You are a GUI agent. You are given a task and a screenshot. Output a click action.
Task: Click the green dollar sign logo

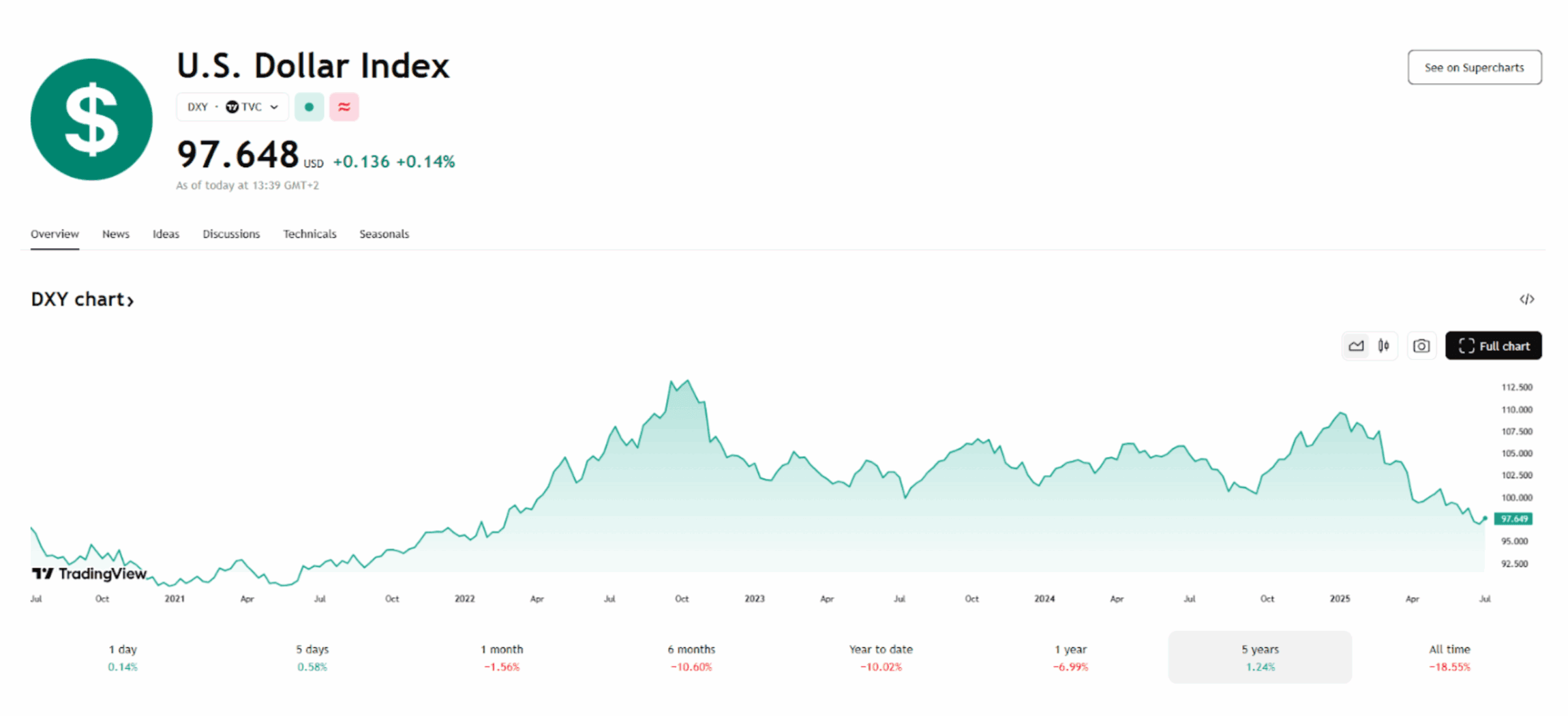pyautogui.click(x=91, y=119)
